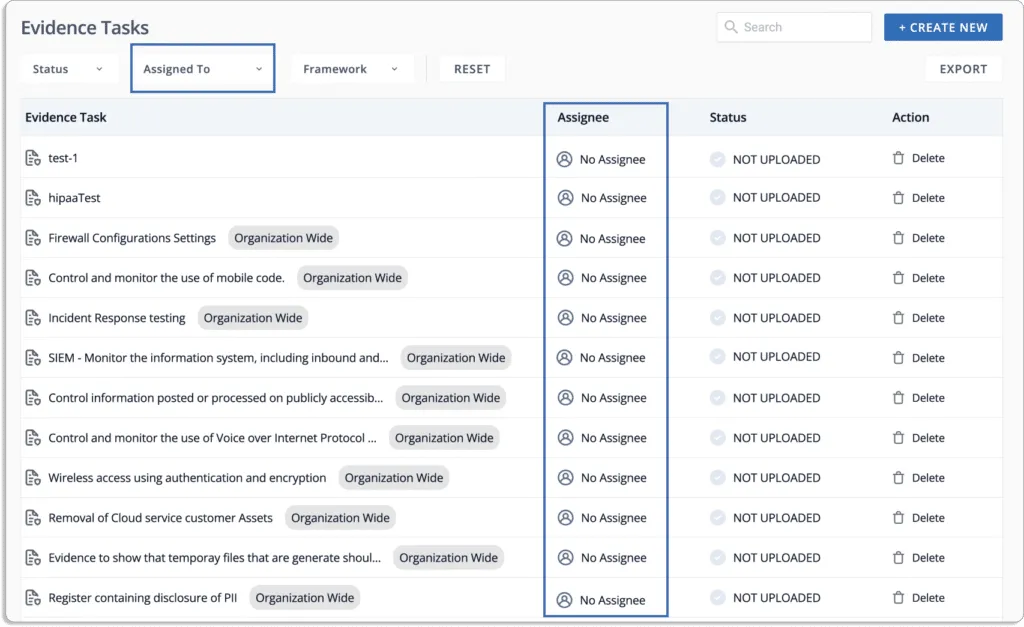This screenshot has width=1024, height=627.
Task: Click trash icon in Firewall Configurations Settings row
Action: pyautogui.click(x=899, y=238)
